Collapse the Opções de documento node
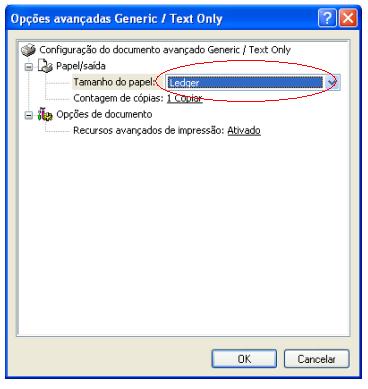Viewport: 368px width, 389px height. [29, 115]
